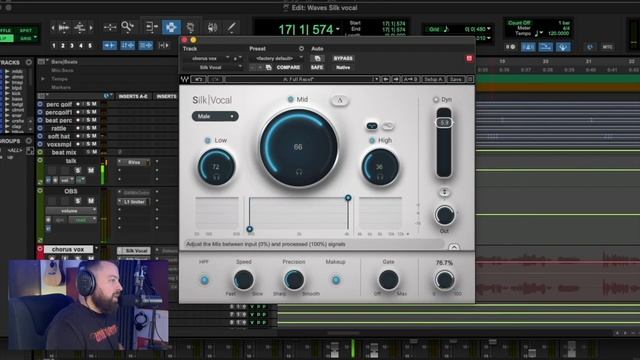Solo the perc golf track
The image size is (640, 360).
point(88,104)
